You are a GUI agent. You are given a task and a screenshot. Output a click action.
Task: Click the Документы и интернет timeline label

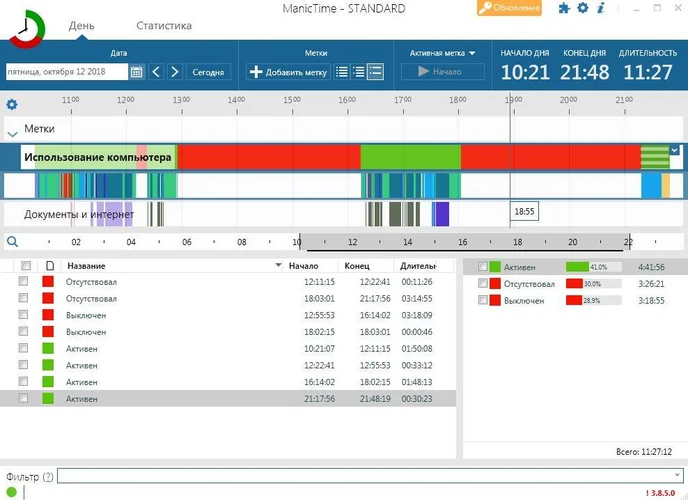pos(79,214)
